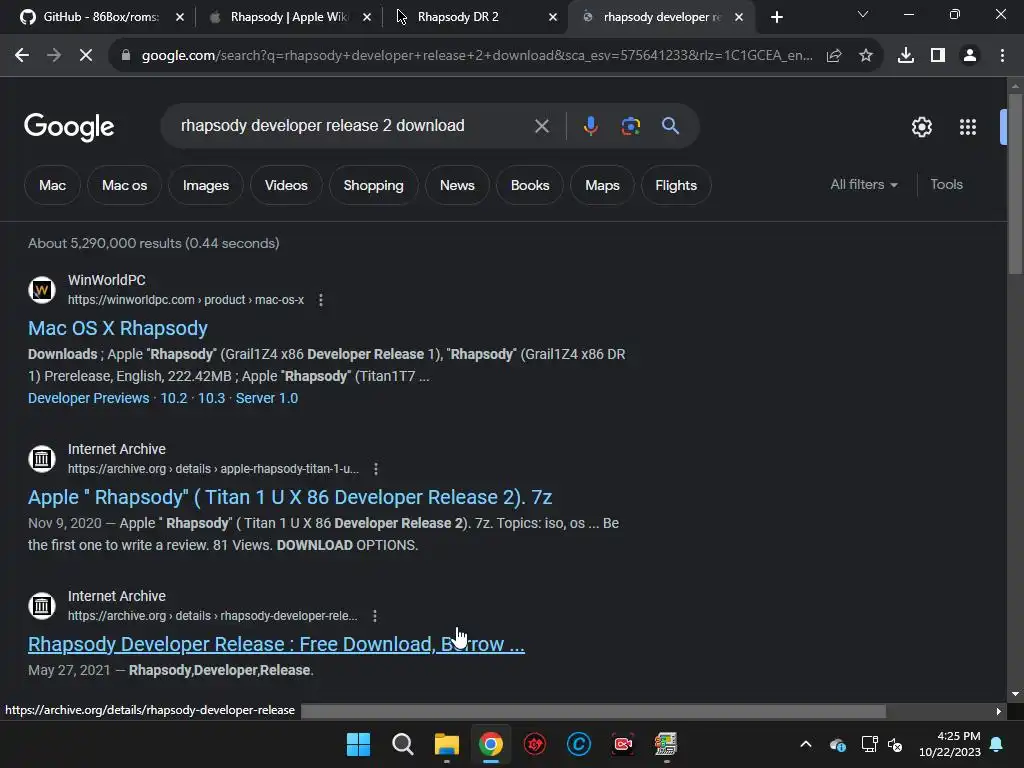
Task: Switch to Books results
Action: (x=530, y=185)
